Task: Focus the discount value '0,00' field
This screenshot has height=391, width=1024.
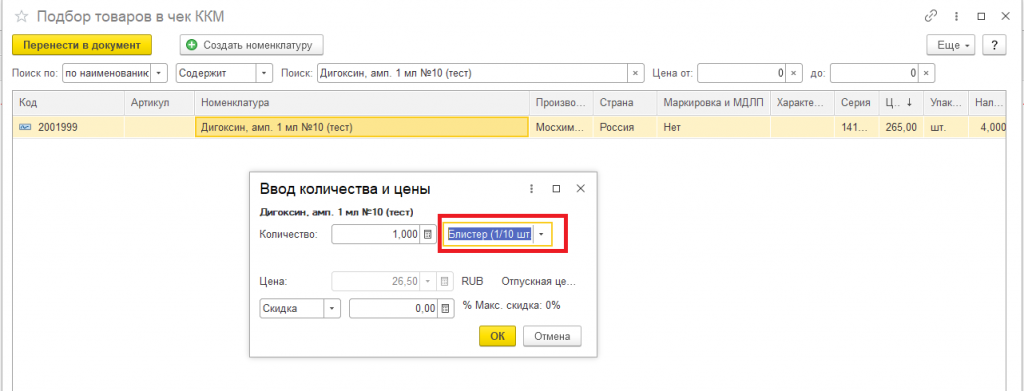Action: [393, 309]
